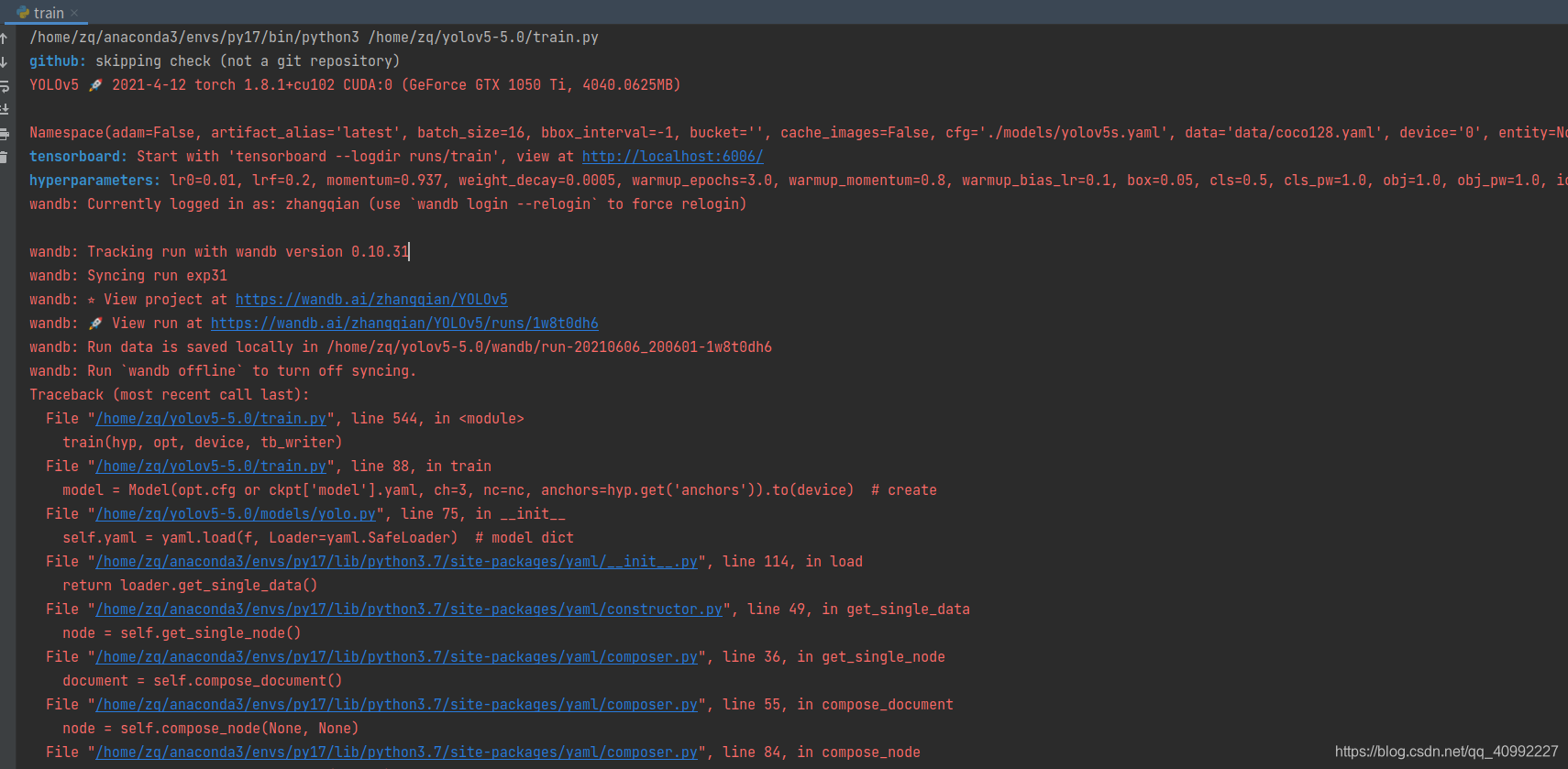The height and width of the screenshot is (769, 1568).
Task: Click the 'Traceback (most recent call last):' line
Action: pyautogui.click(x=170, y=395)
